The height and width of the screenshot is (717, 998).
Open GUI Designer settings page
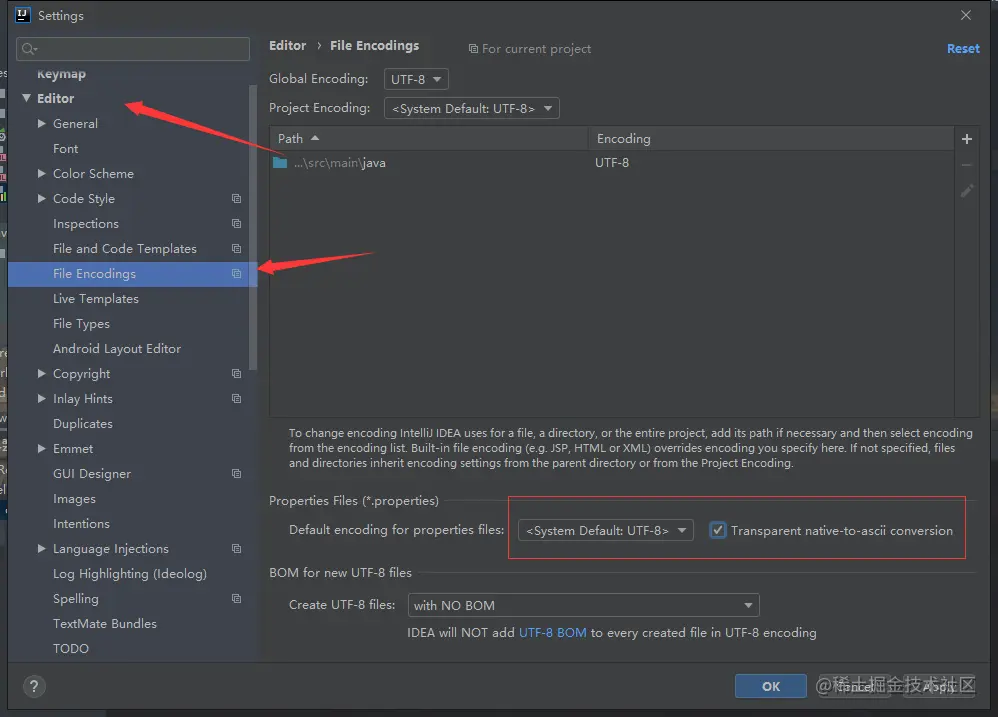click(x=92, y=474)
